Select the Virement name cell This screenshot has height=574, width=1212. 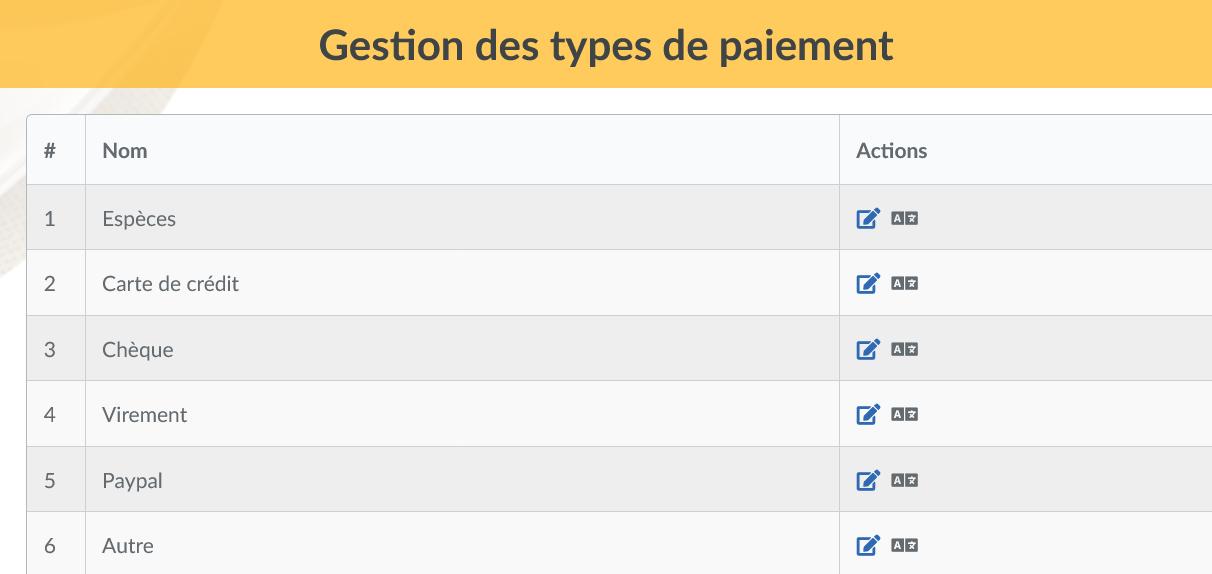point(462,414)
